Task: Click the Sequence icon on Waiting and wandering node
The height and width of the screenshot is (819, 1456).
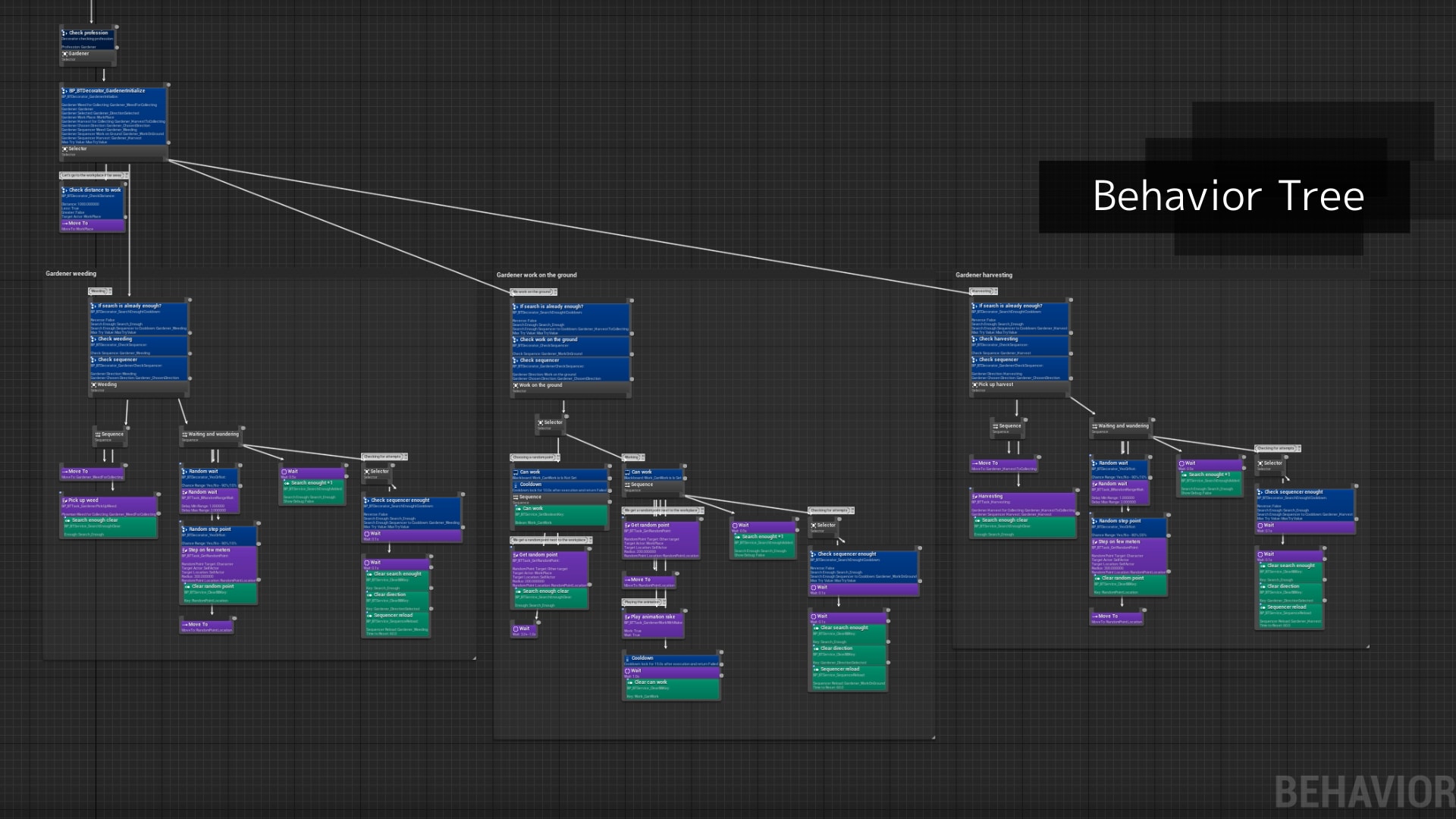Action: click(x=184, y=435)
